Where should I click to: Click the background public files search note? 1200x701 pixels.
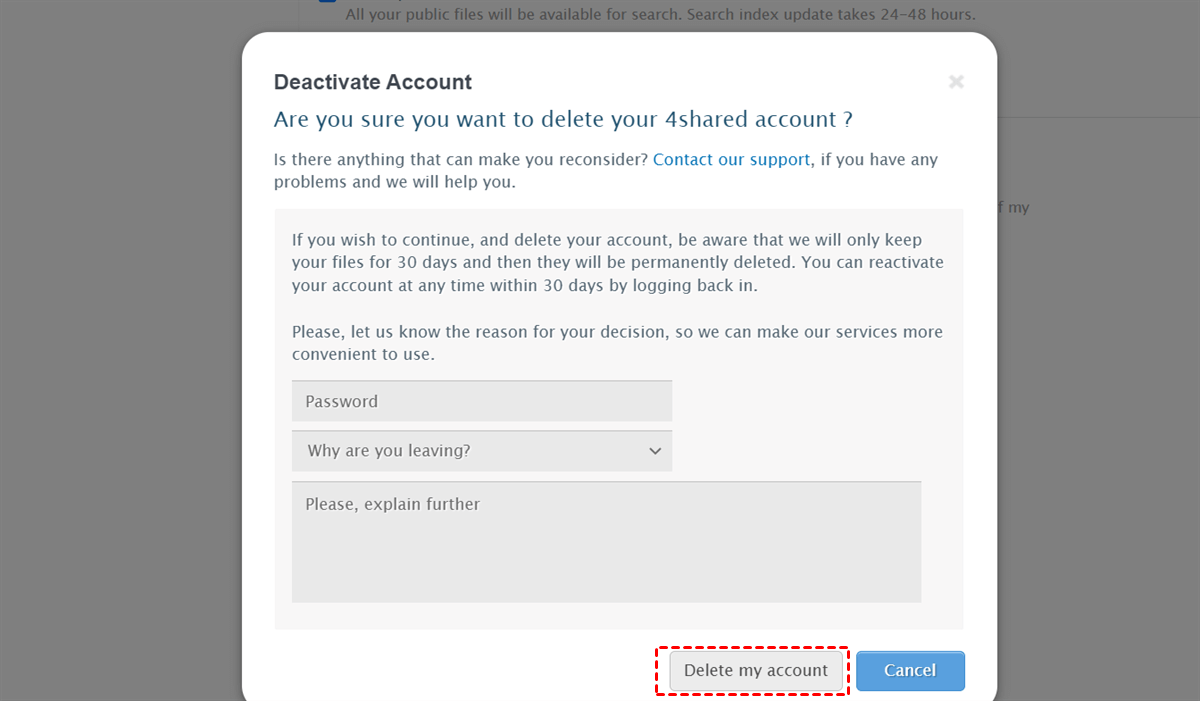tap(660, 15)
